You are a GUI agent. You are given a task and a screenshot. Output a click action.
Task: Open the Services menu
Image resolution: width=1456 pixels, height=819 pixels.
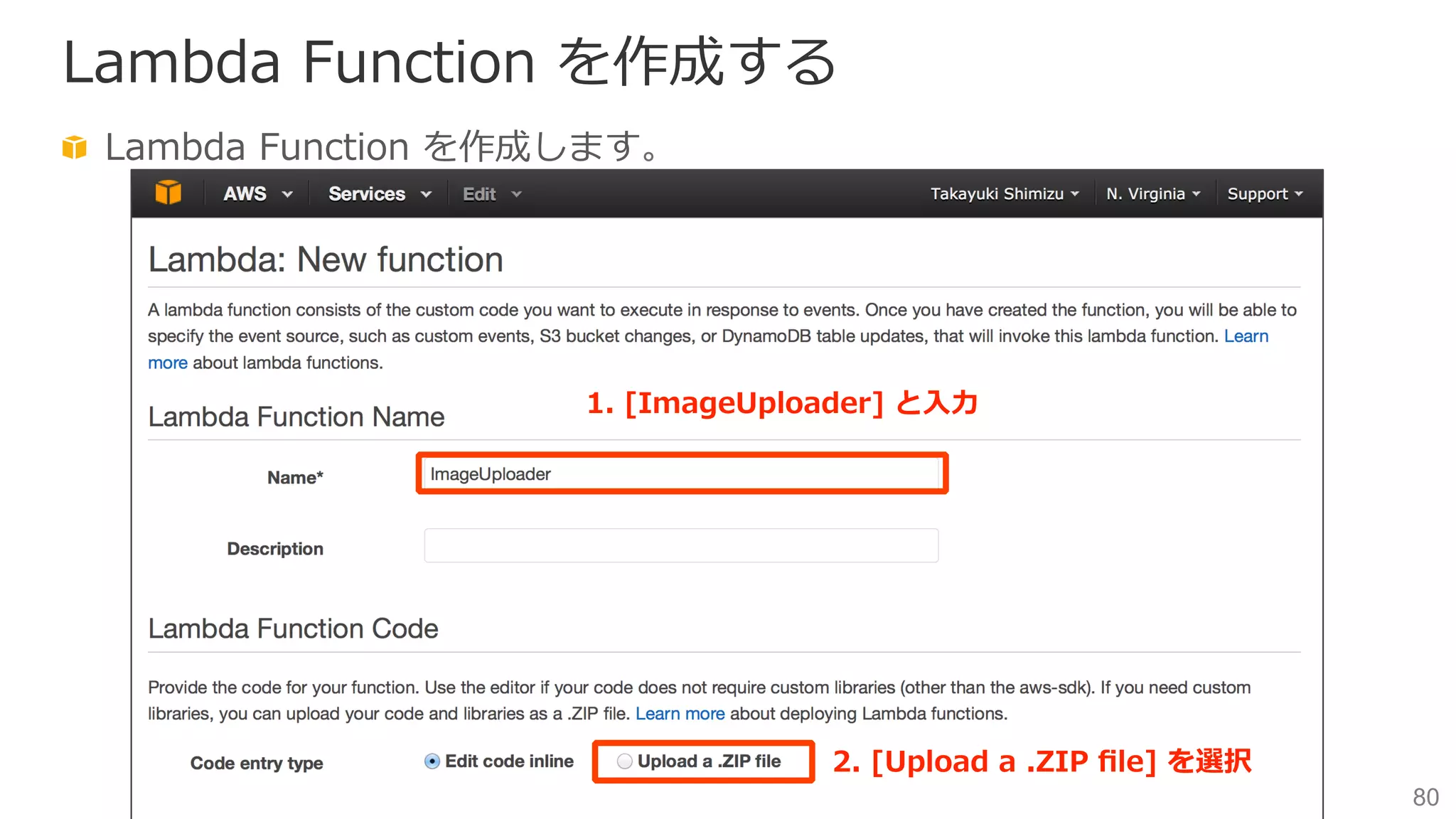click(380, 193)
